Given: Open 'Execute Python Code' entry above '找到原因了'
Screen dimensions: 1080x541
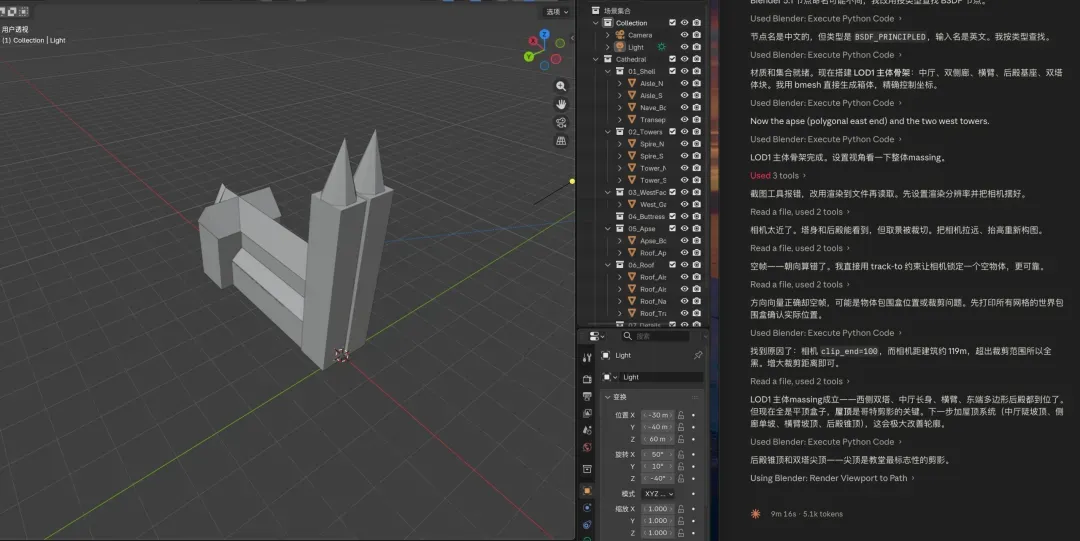Looking at the screenshot, I should pos(826,332).
